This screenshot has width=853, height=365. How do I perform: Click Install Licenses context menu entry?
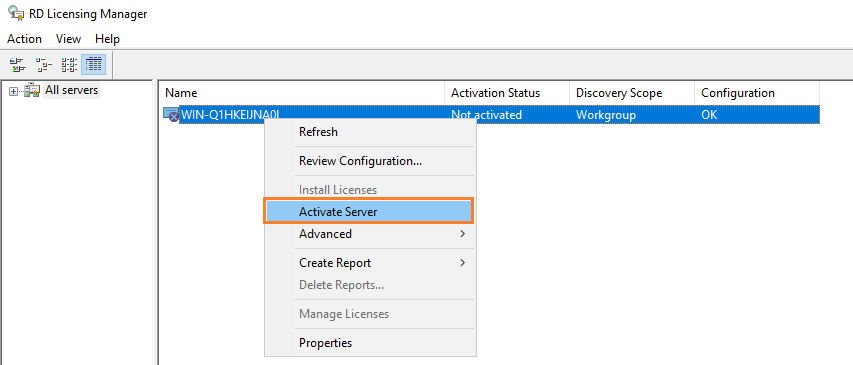[370, 190]
